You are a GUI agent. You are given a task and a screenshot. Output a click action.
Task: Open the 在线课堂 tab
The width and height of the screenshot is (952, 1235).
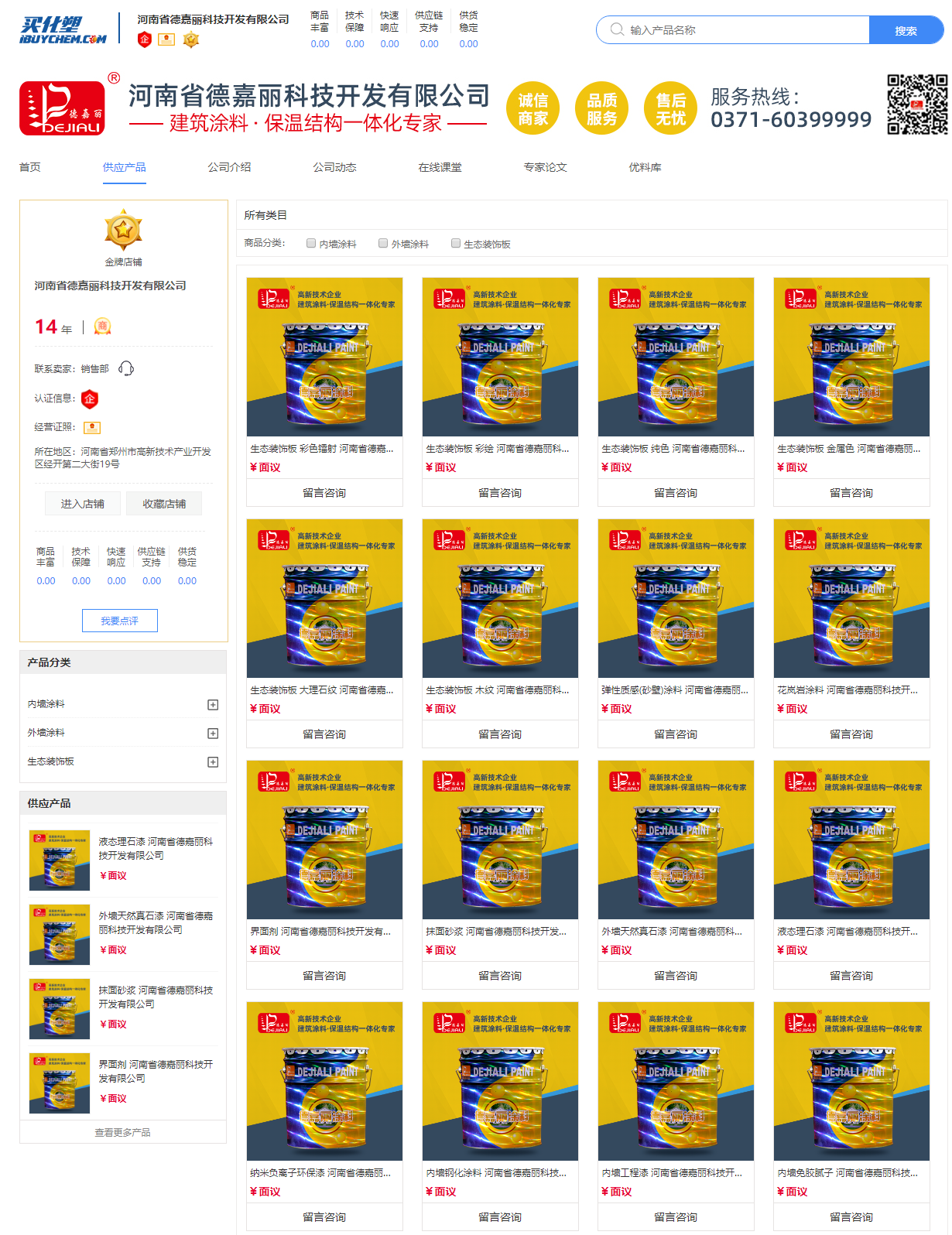coord(440,167)
